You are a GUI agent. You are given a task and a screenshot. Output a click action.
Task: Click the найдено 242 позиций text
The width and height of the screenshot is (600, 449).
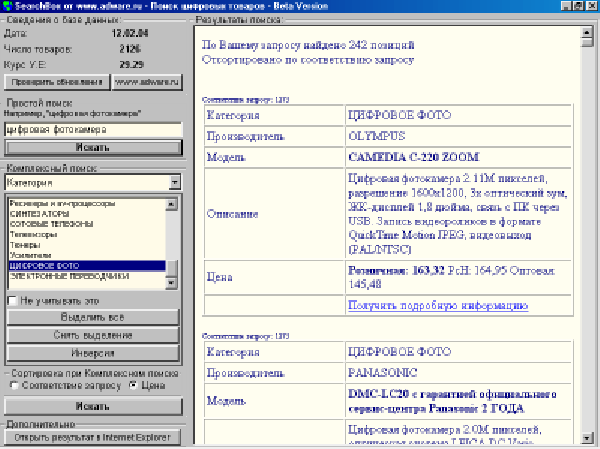click(x=359, y=45)
